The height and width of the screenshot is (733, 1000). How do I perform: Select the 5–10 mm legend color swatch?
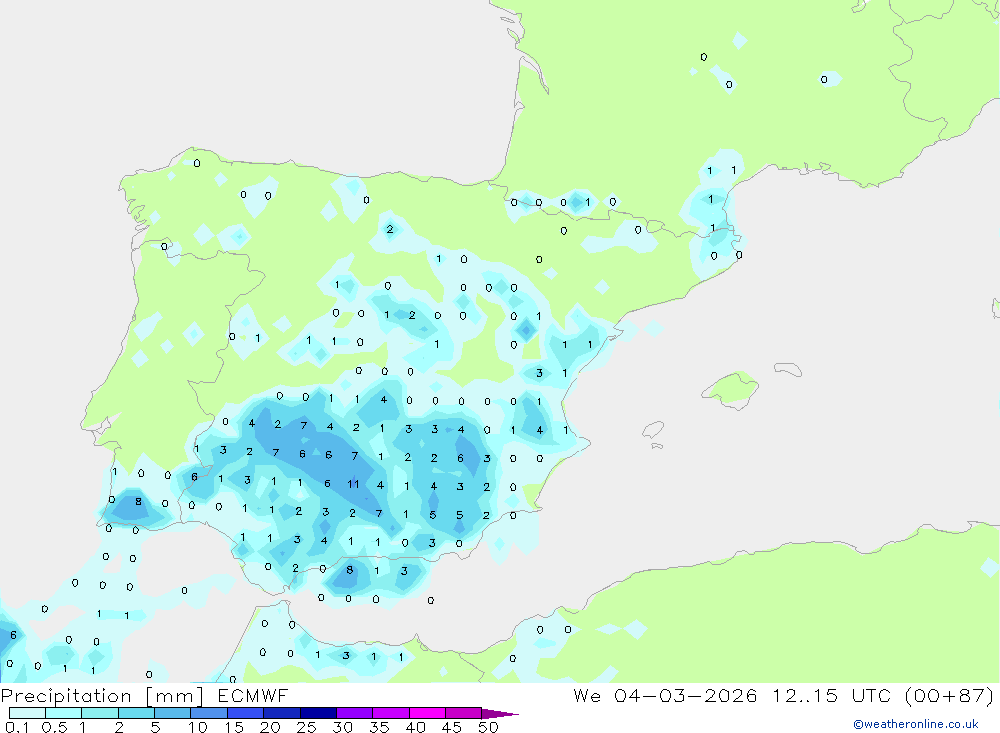[x=172, y=713]
